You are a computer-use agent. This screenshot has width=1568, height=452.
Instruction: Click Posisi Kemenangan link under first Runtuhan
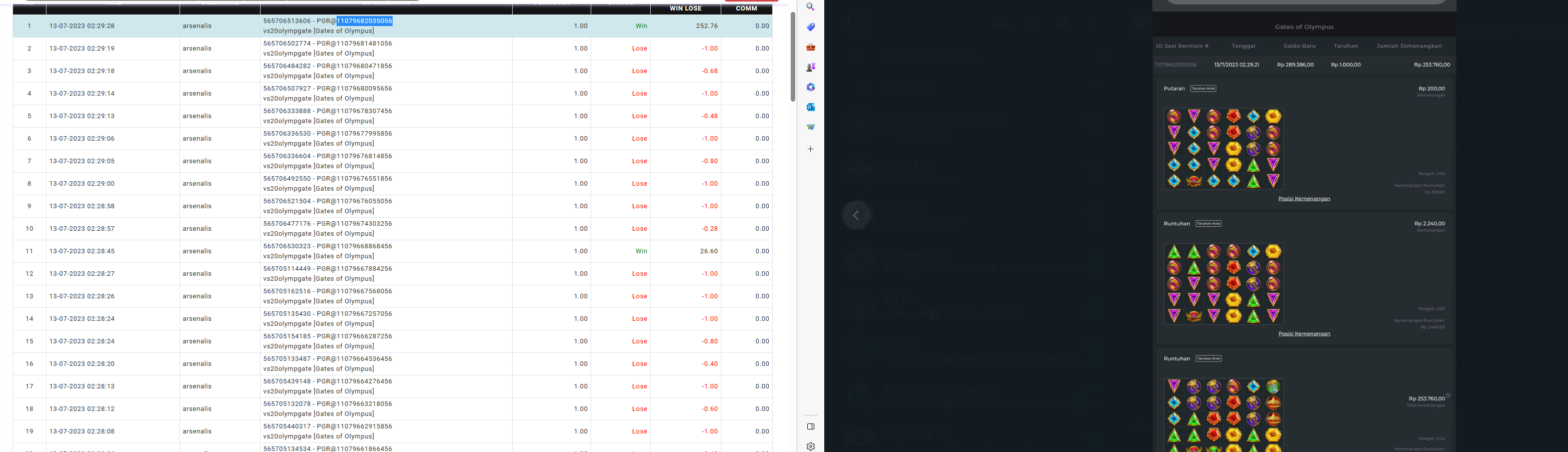(x=1304, y=334)
